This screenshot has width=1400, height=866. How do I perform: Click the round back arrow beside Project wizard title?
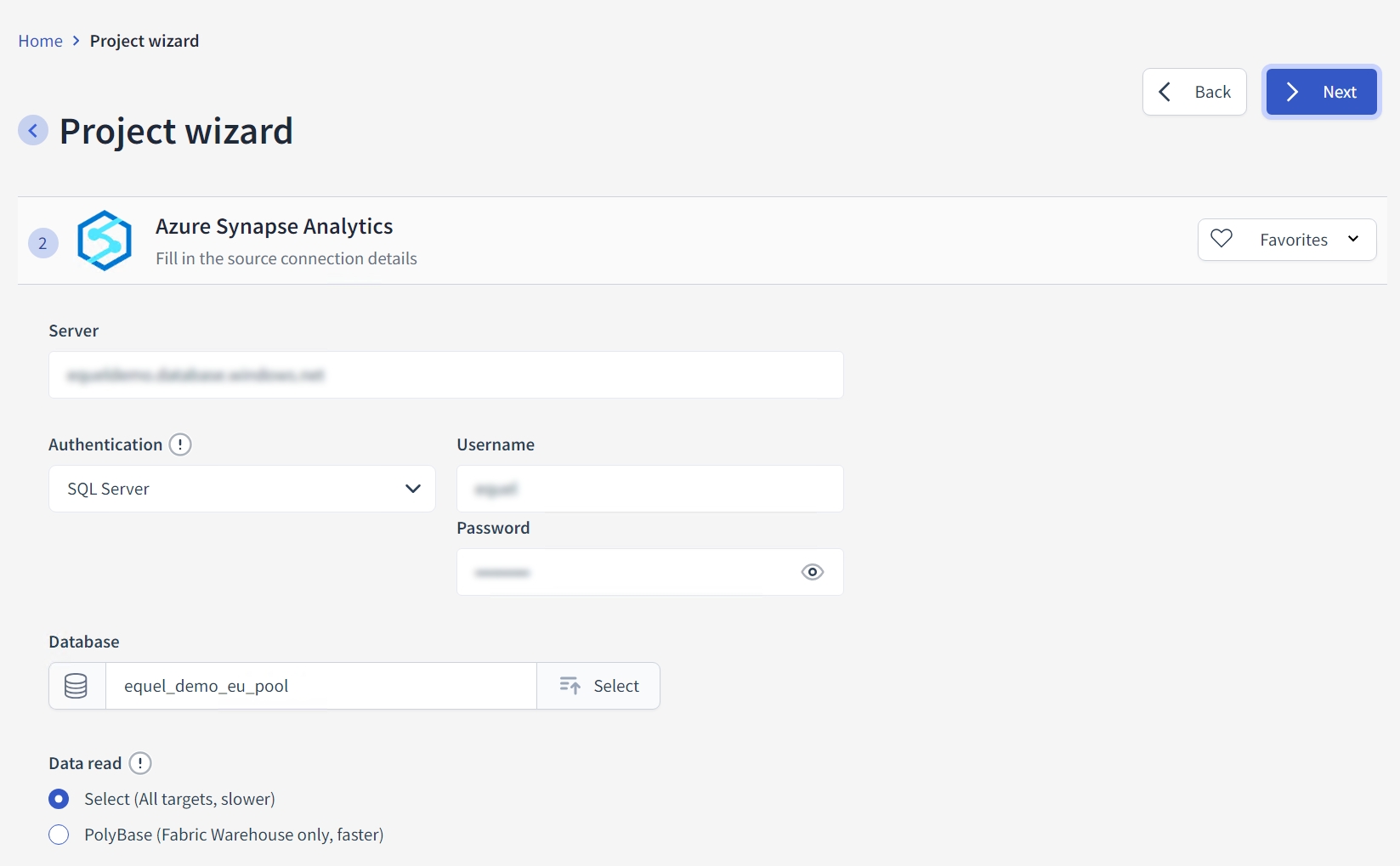(x=33, y=131)
